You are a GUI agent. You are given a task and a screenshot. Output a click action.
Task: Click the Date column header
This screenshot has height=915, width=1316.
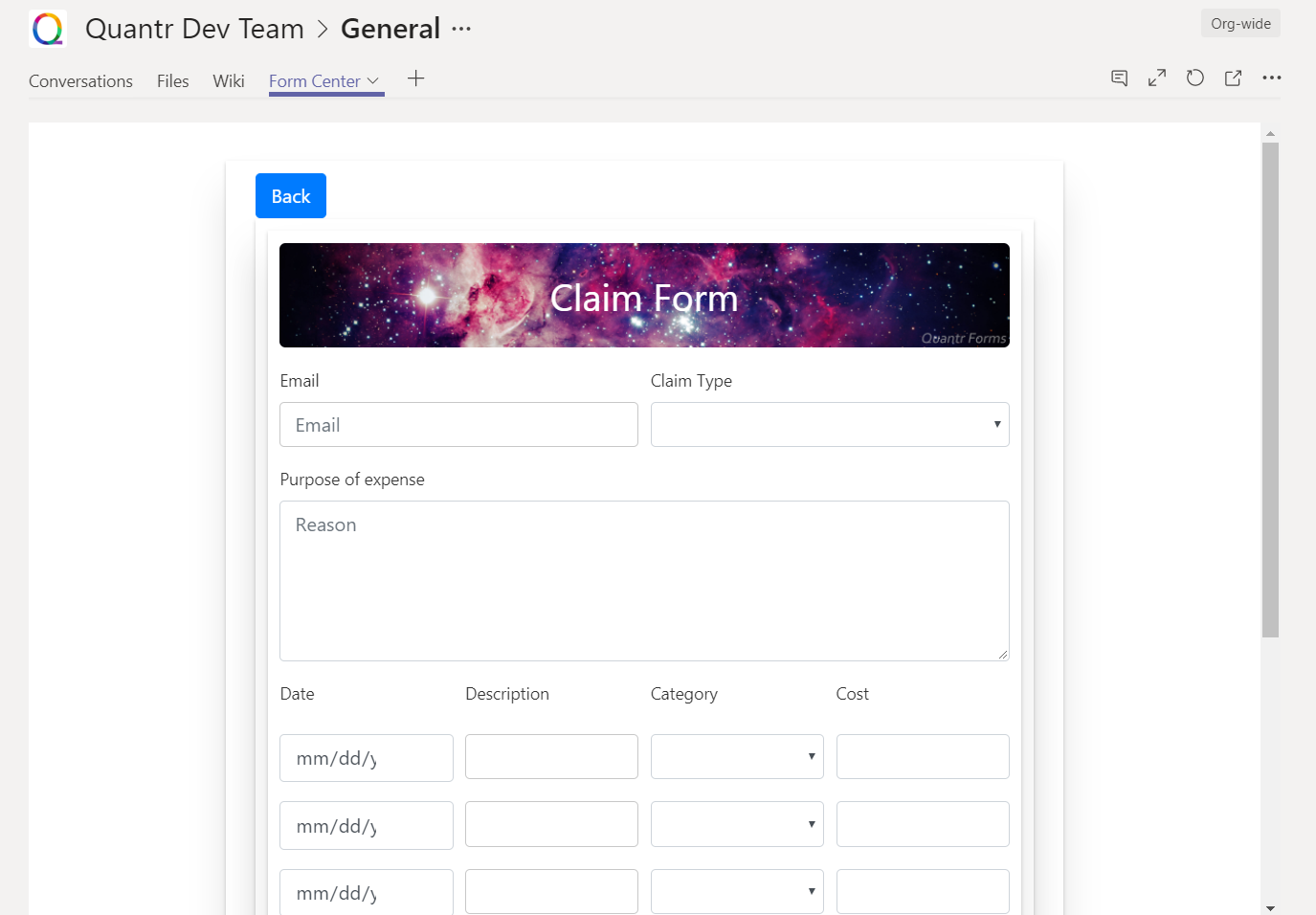click(x=297, y=694)
